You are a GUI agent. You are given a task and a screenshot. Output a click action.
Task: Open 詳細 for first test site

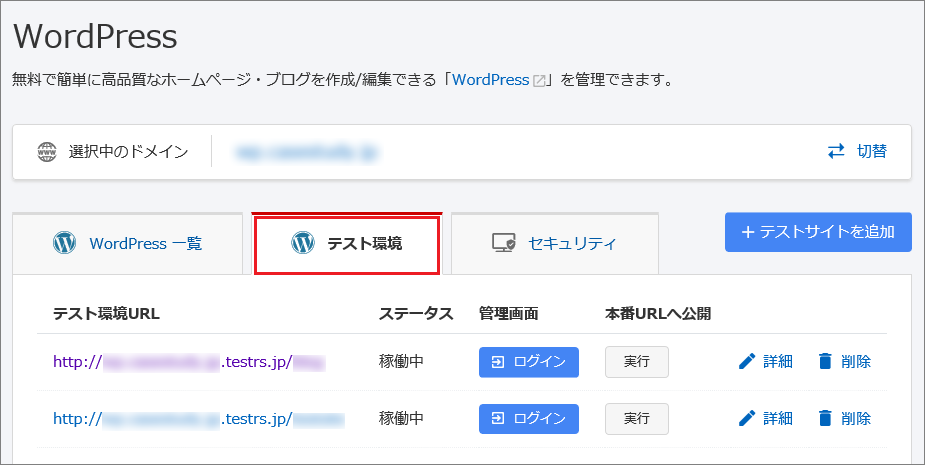[x=778, y=361]
